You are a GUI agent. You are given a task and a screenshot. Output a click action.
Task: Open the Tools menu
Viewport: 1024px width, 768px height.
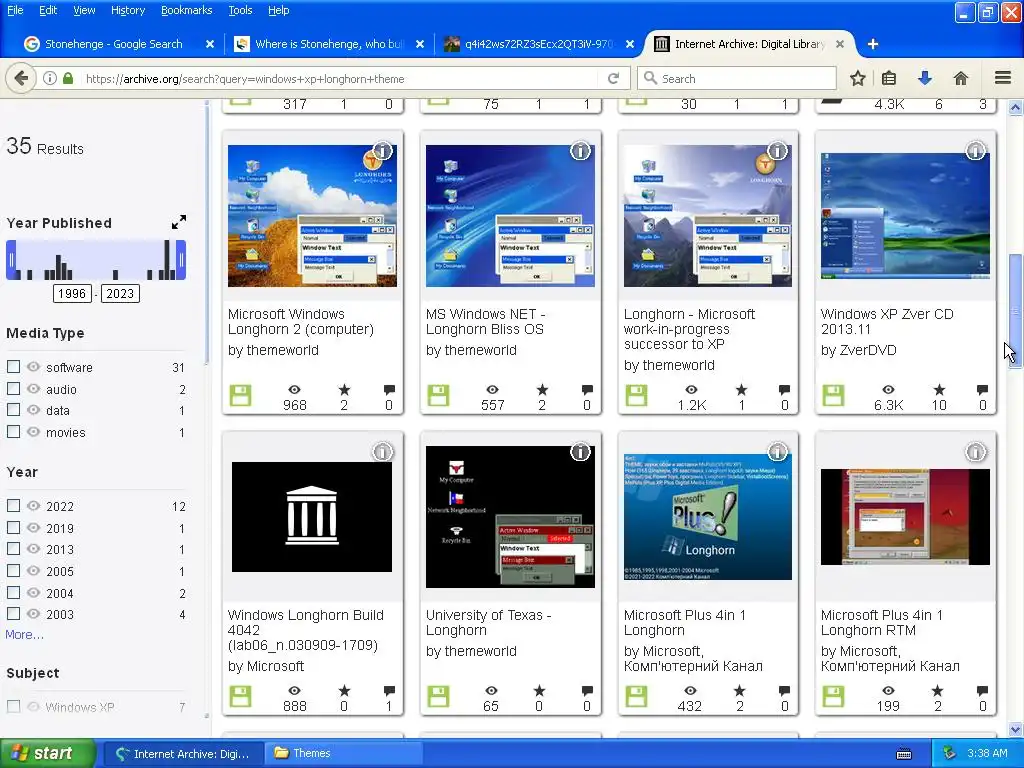point(240,10)
